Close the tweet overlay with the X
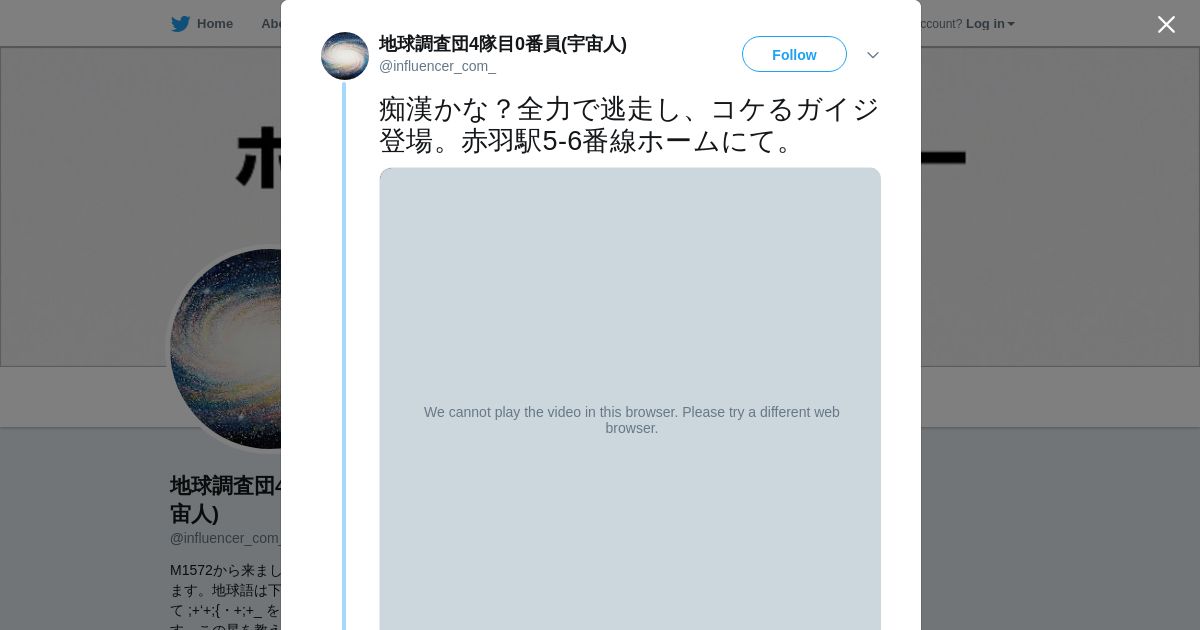 (x=1166, y=24)
